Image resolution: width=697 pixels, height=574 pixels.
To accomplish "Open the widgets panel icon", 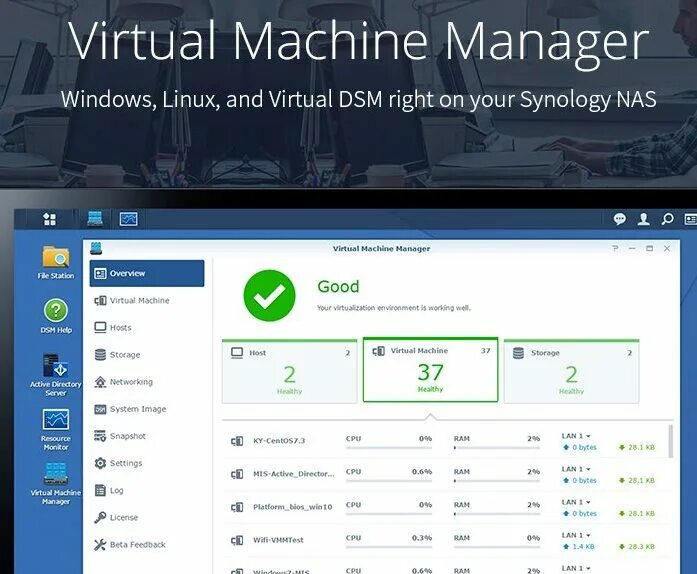I will pyautogui.click(x=691, y=219).
